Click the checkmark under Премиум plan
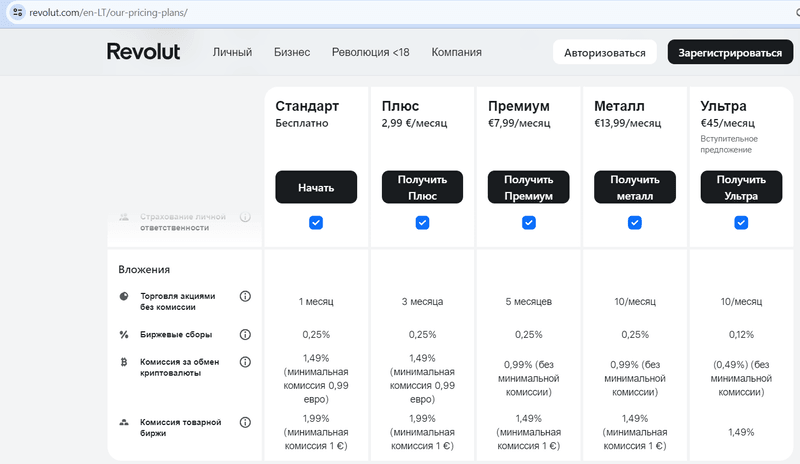This screenshot has height=464, width=800. point(529,223)
